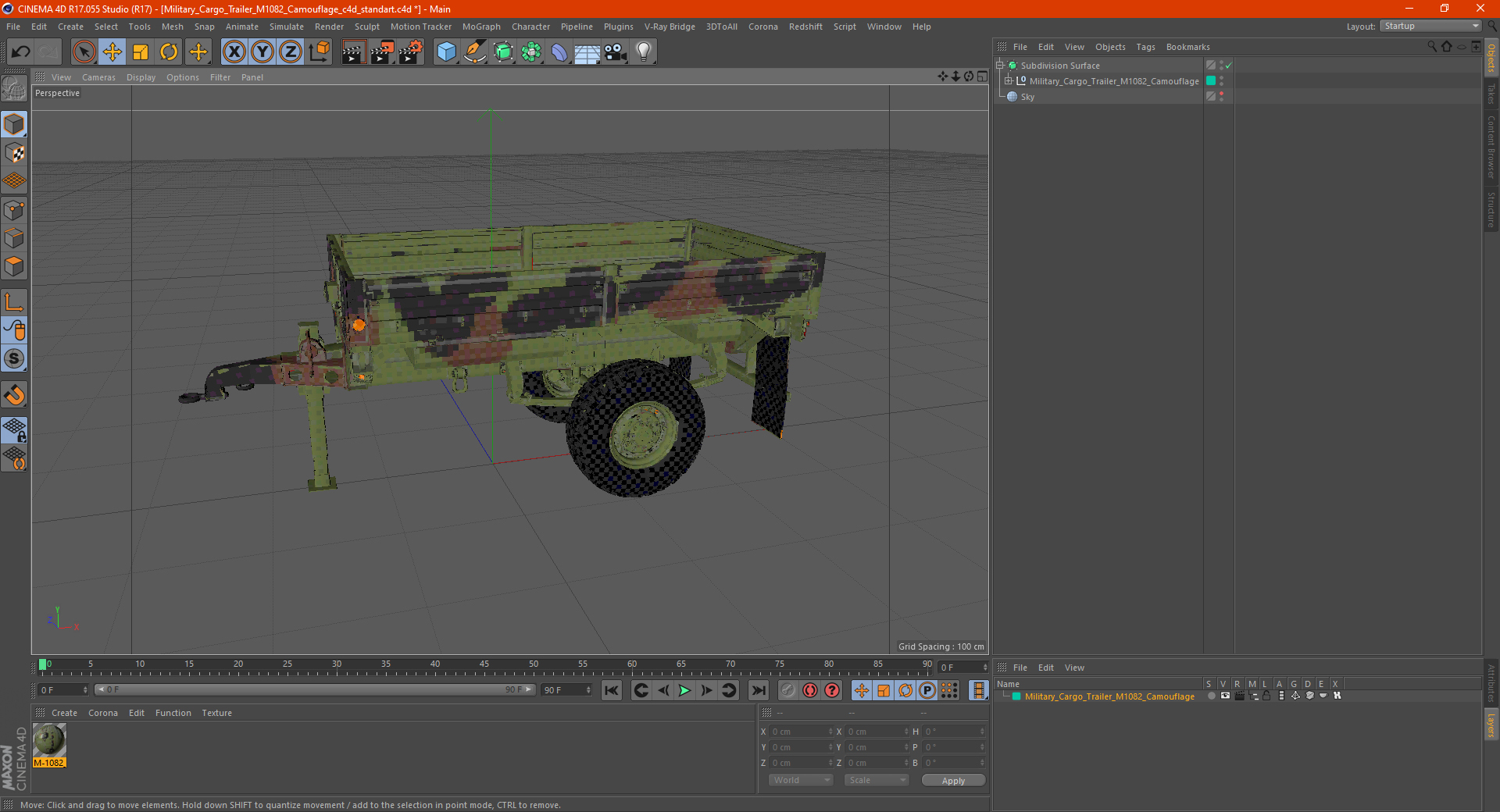
Task: Click the end frame 90 F stepper
Action: pyautogui.click(x=588, y=690)
